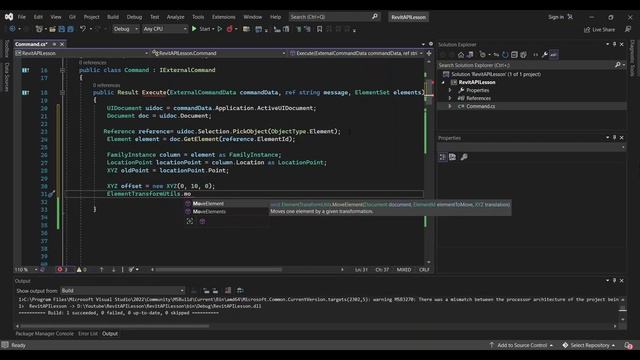
Task: Open the Extensions menu
Action: 224,17
